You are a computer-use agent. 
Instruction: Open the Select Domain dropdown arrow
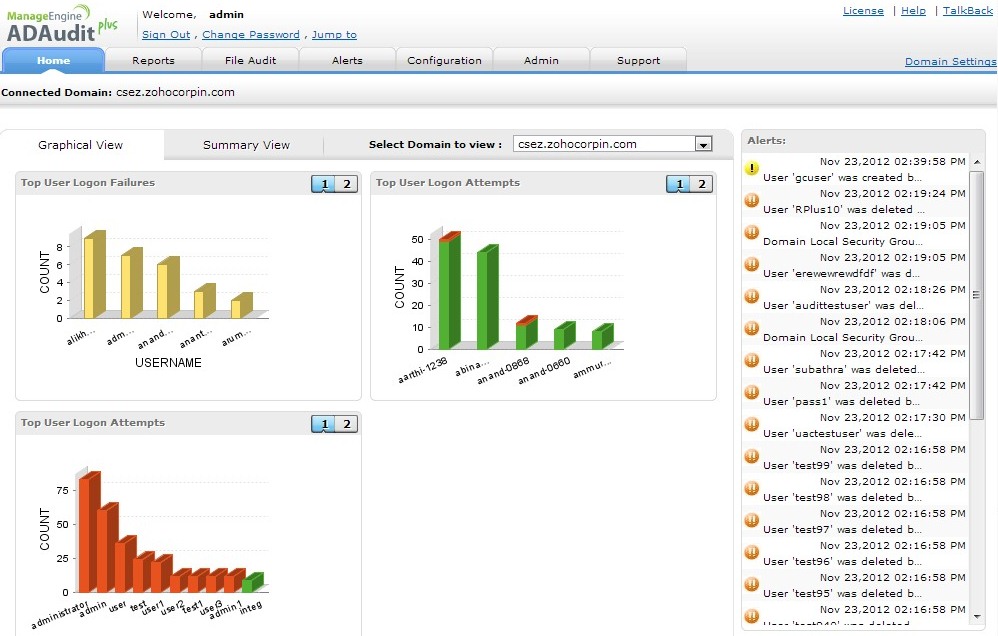(703, 145)
